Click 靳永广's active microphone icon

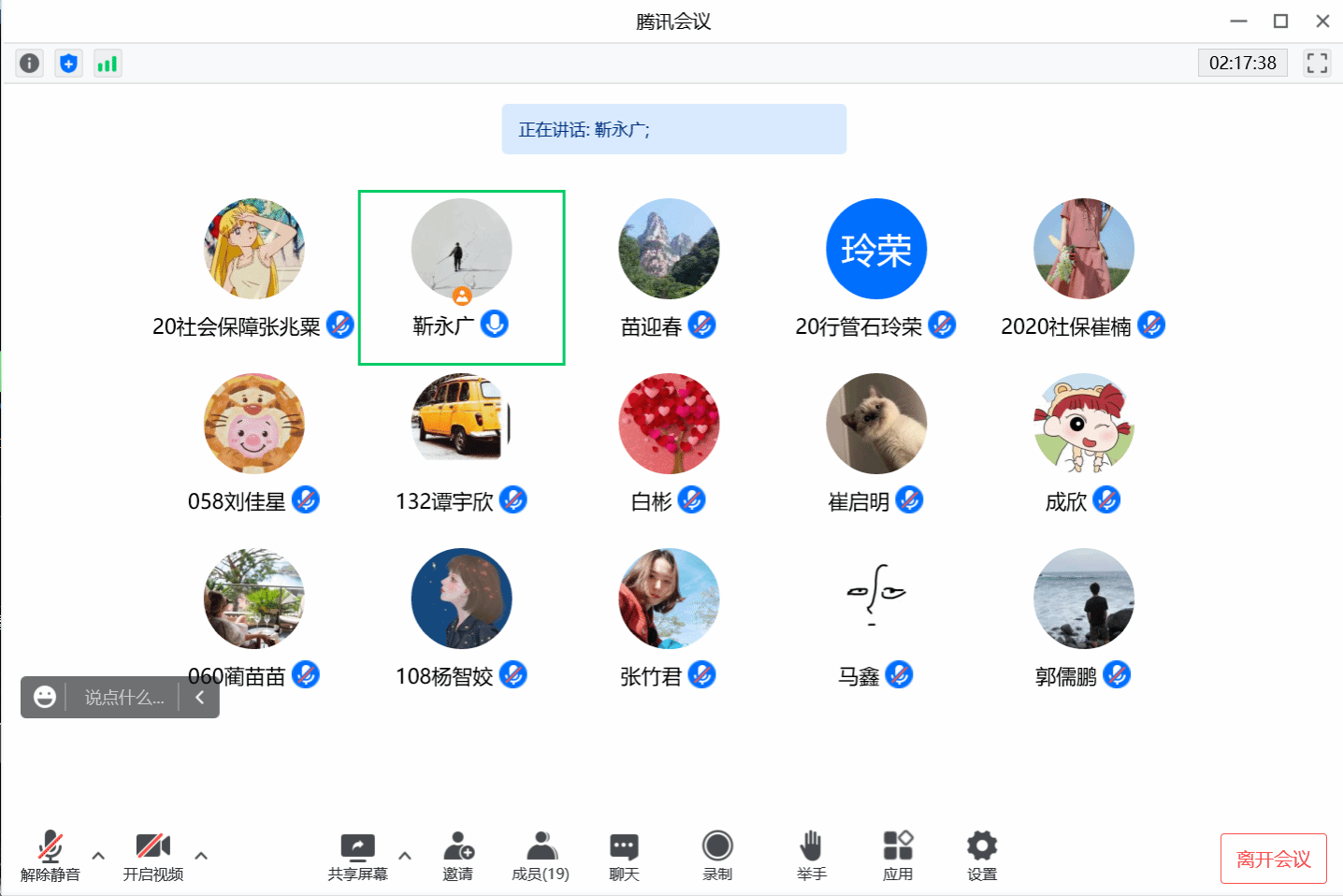495,325
